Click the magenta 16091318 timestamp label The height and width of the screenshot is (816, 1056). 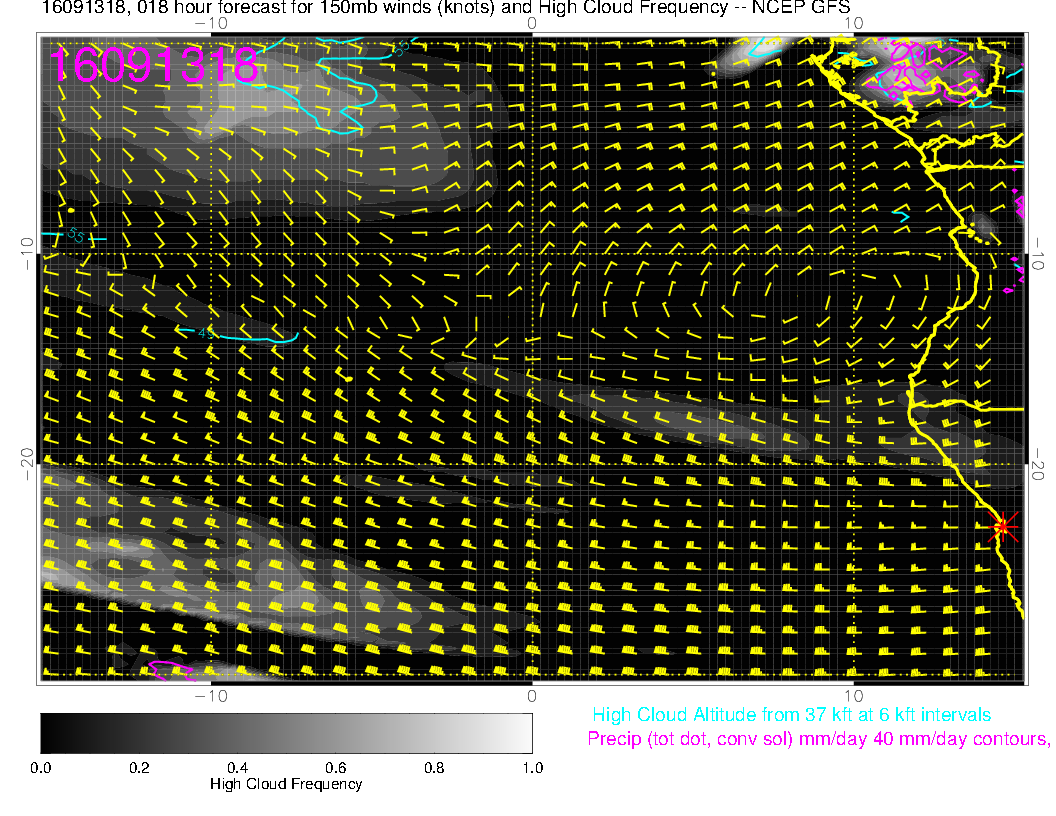point(154,66)
